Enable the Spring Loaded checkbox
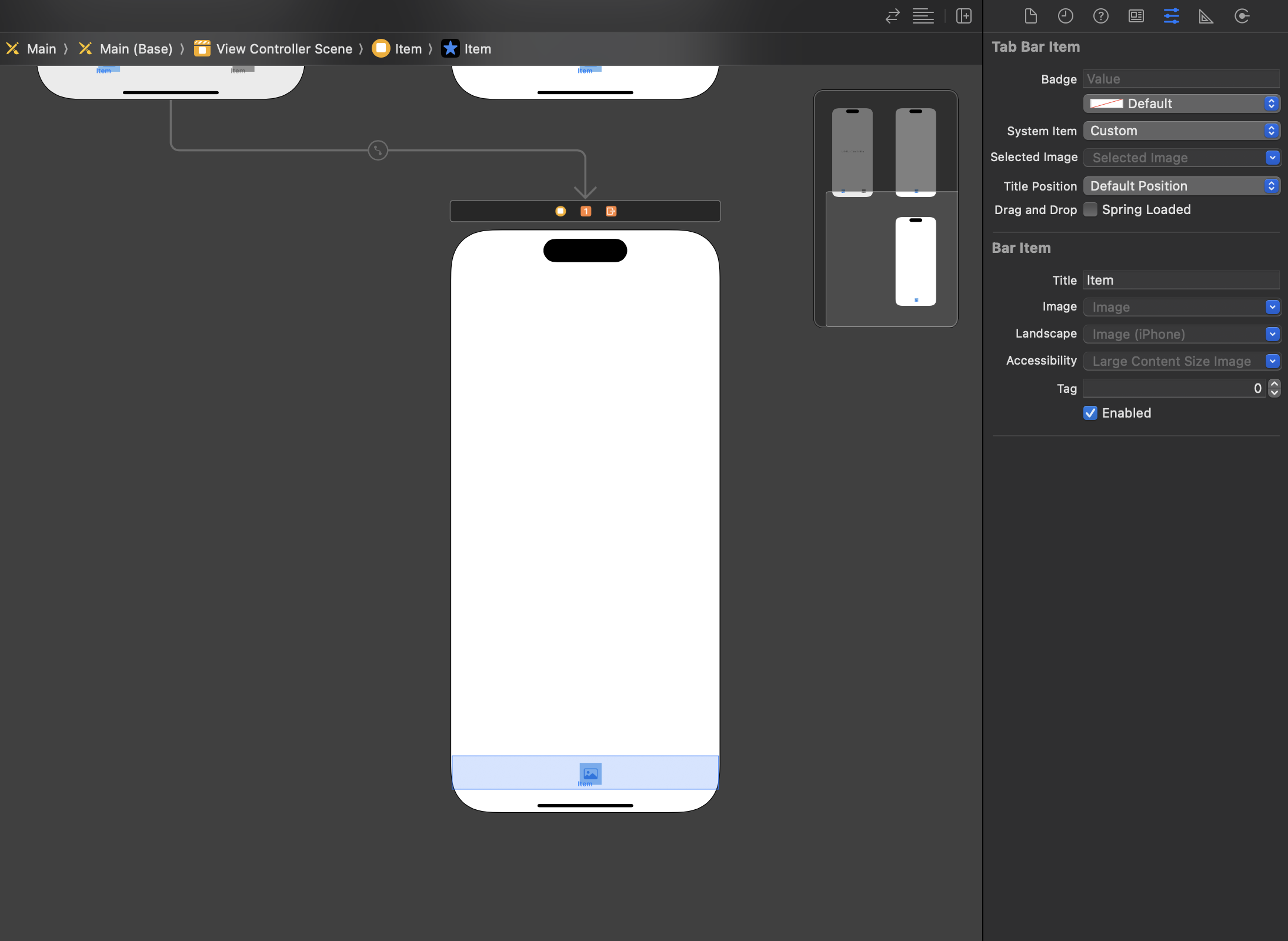Viewport: 1288px width, 941px height. [x=1090, y=209]
